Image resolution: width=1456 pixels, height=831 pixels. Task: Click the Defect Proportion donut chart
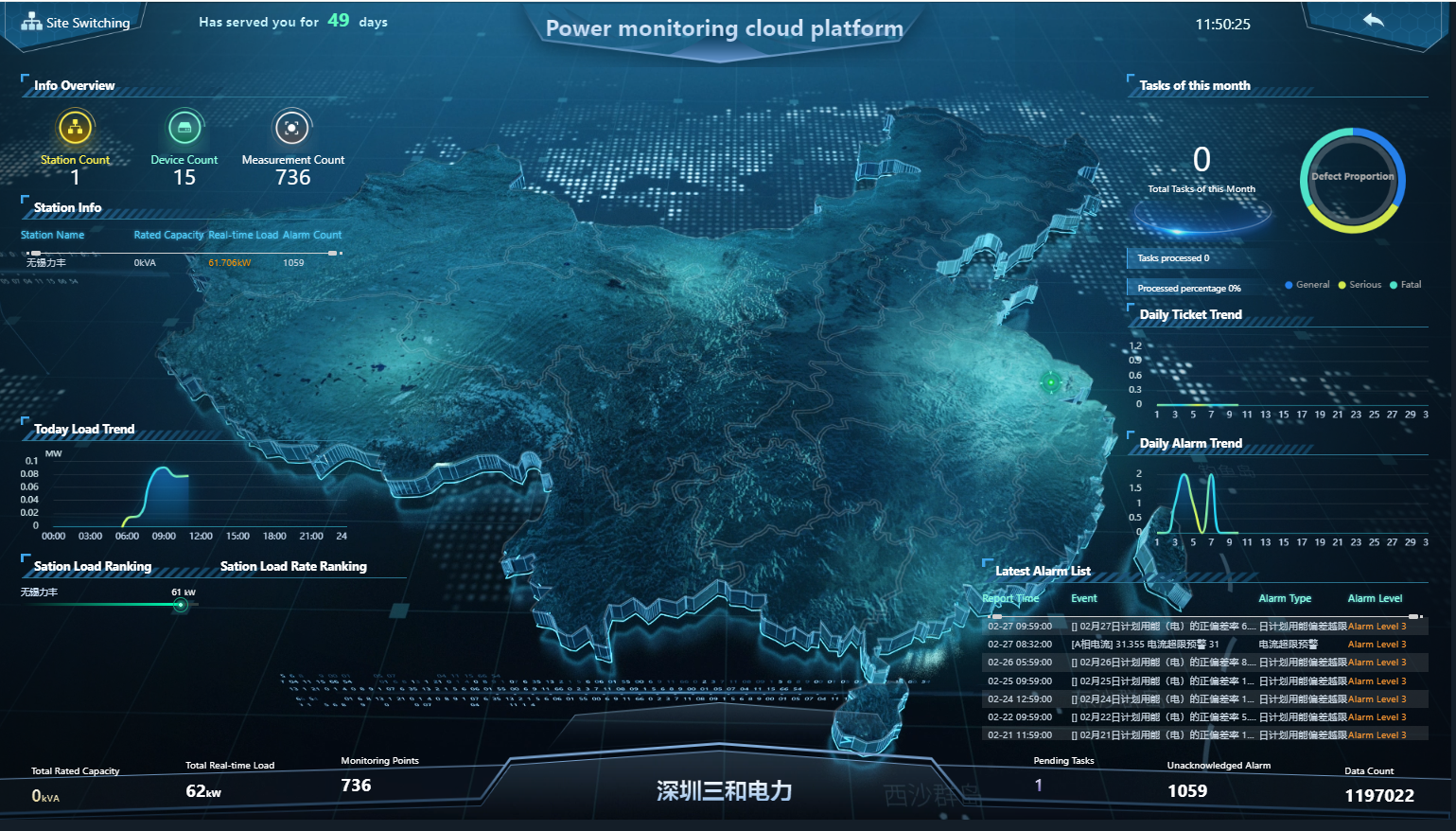pos(1352,180)
